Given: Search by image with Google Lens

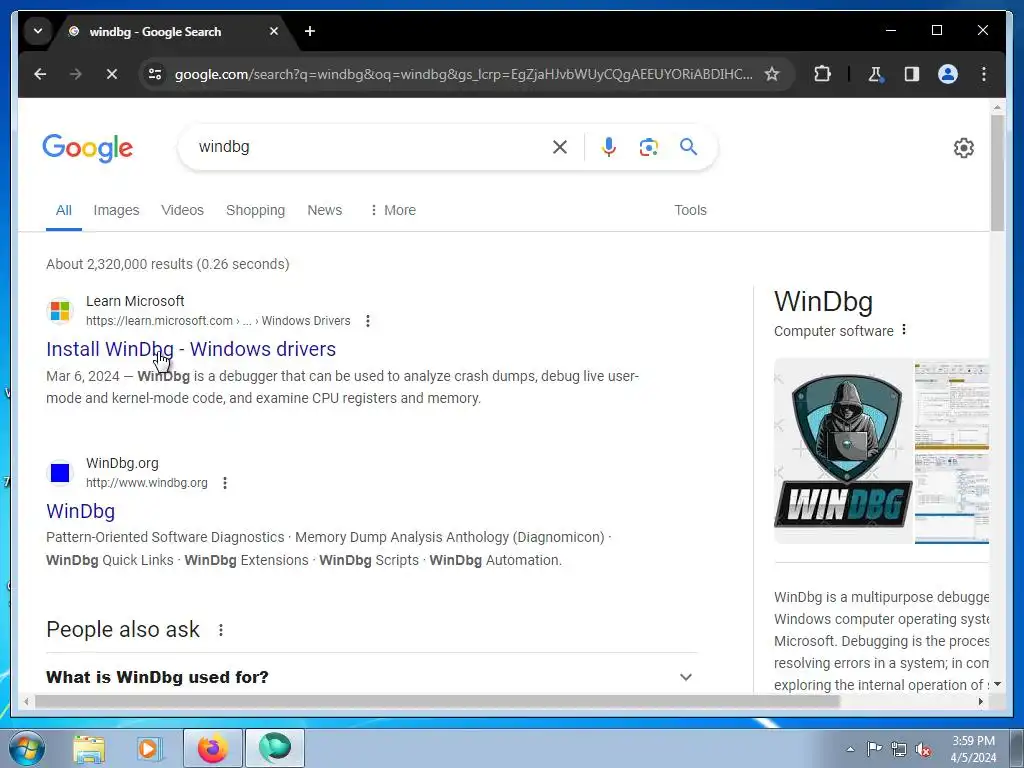Looking at the screenshot, I should tap(648, 147).
